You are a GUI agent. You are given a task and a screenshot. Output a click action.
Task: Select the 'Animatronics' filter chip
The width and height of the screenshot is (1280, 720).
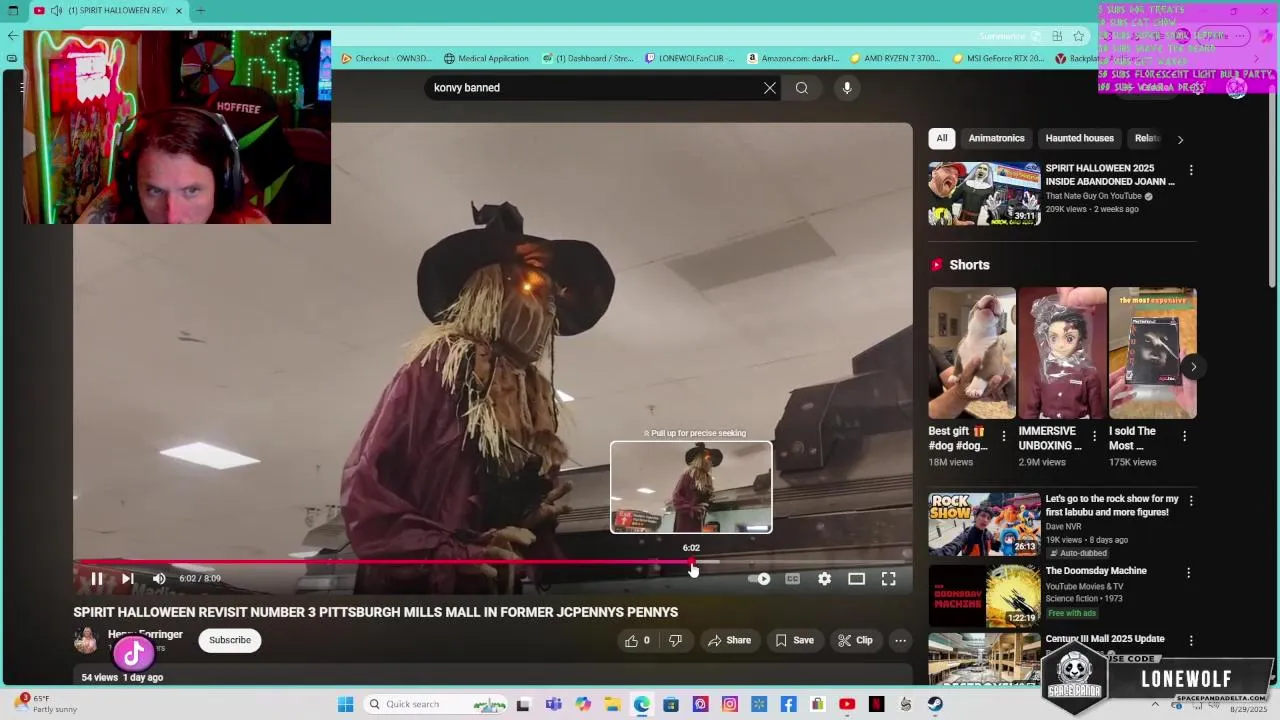click(x=996, y=138)
